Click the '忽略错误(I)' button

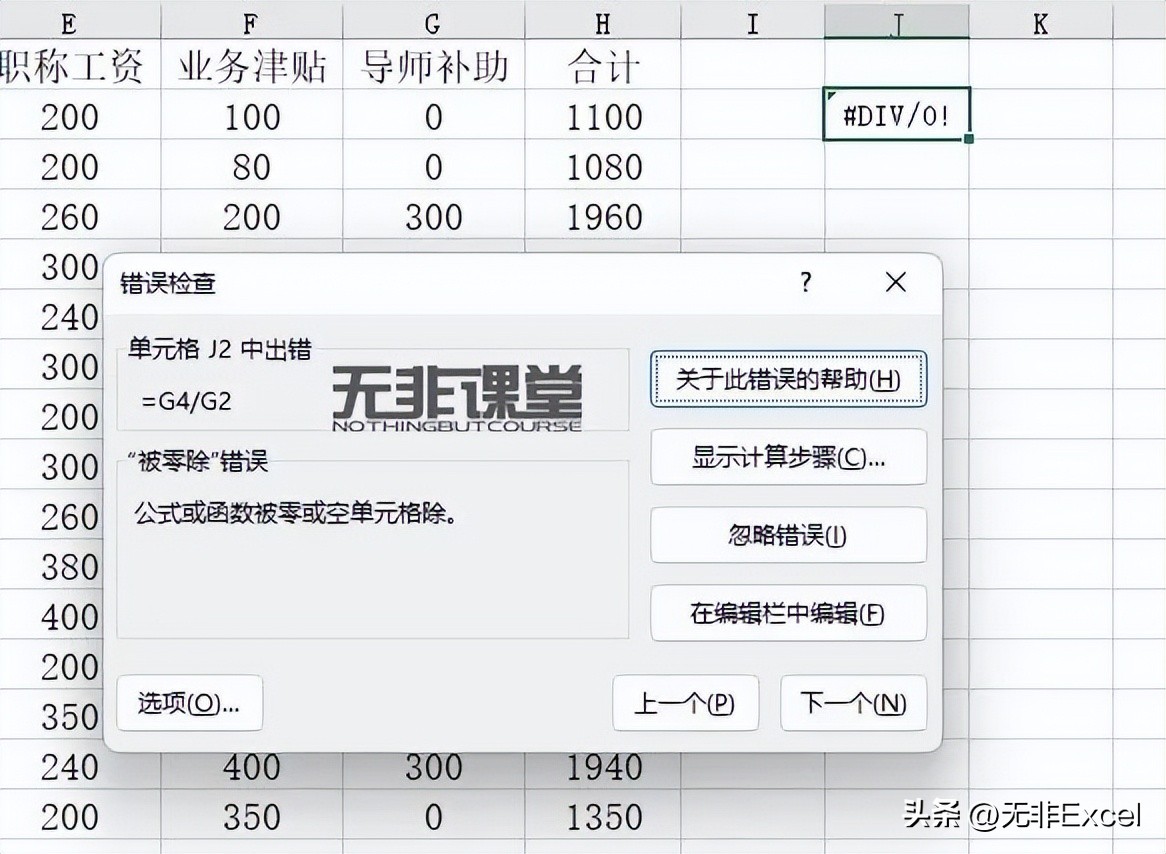[788, 535]
